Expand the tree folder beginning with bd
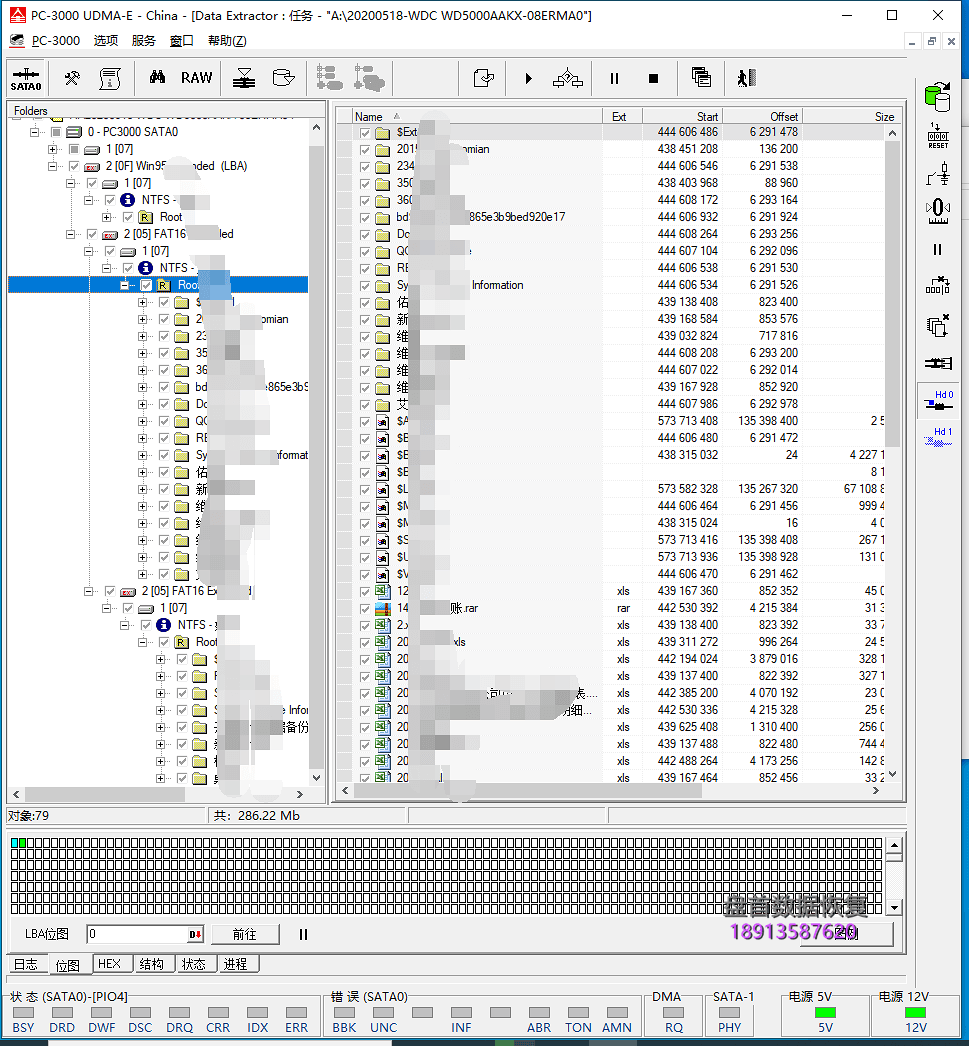The height and width of the screenshot is (1046, 969). coord(142,387)
